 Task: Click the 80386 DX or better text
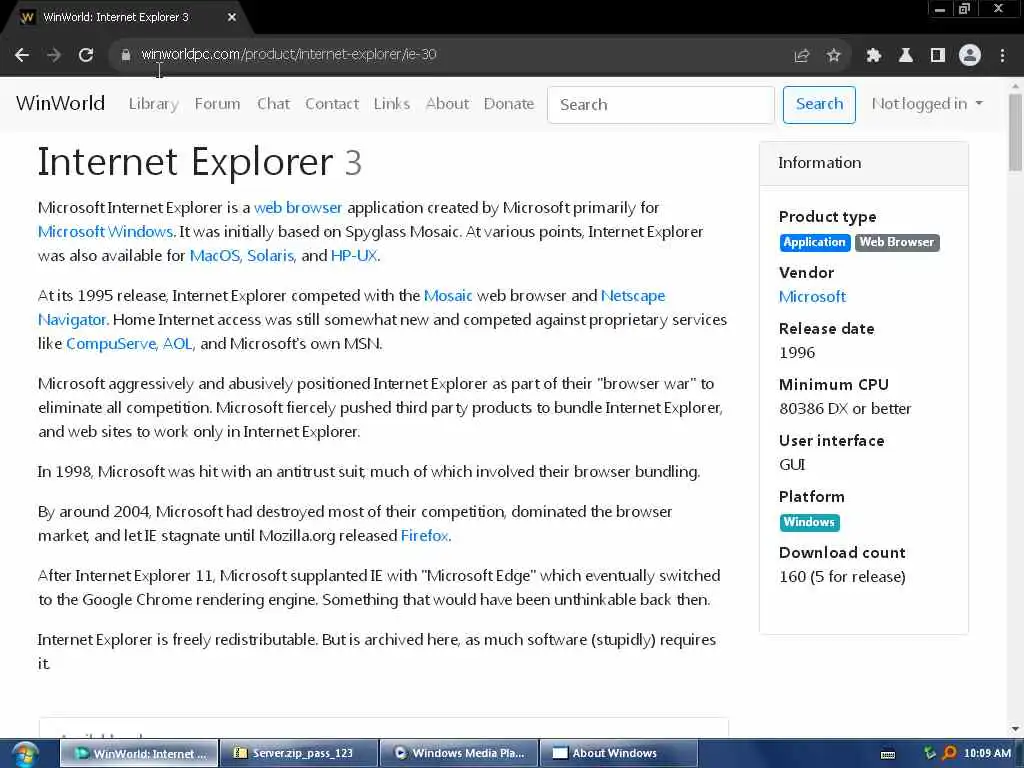tap(845, 409)
